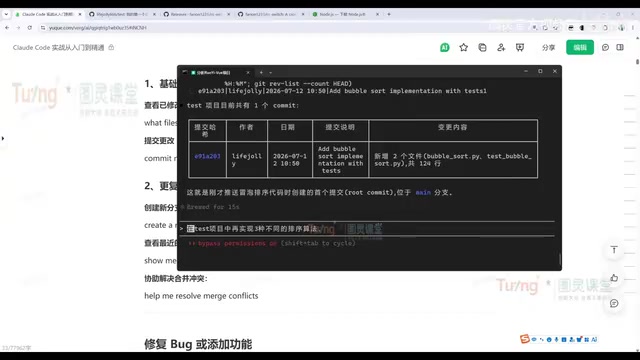Click the thumbs-up like button
This screenshot has height=360, width=640.
(x=614, y=278)
